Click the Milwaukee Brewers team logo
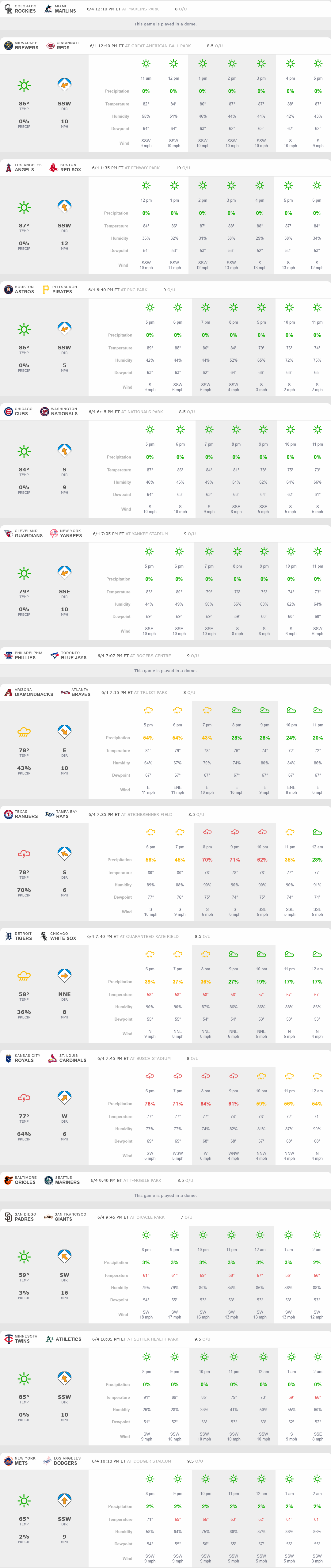 click(x=9, y=46)
